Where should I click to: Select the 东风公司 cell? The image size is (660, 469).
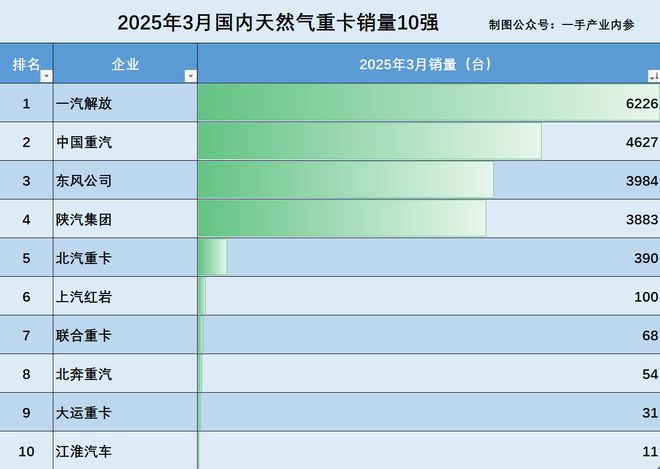click(x=125, y=181)
